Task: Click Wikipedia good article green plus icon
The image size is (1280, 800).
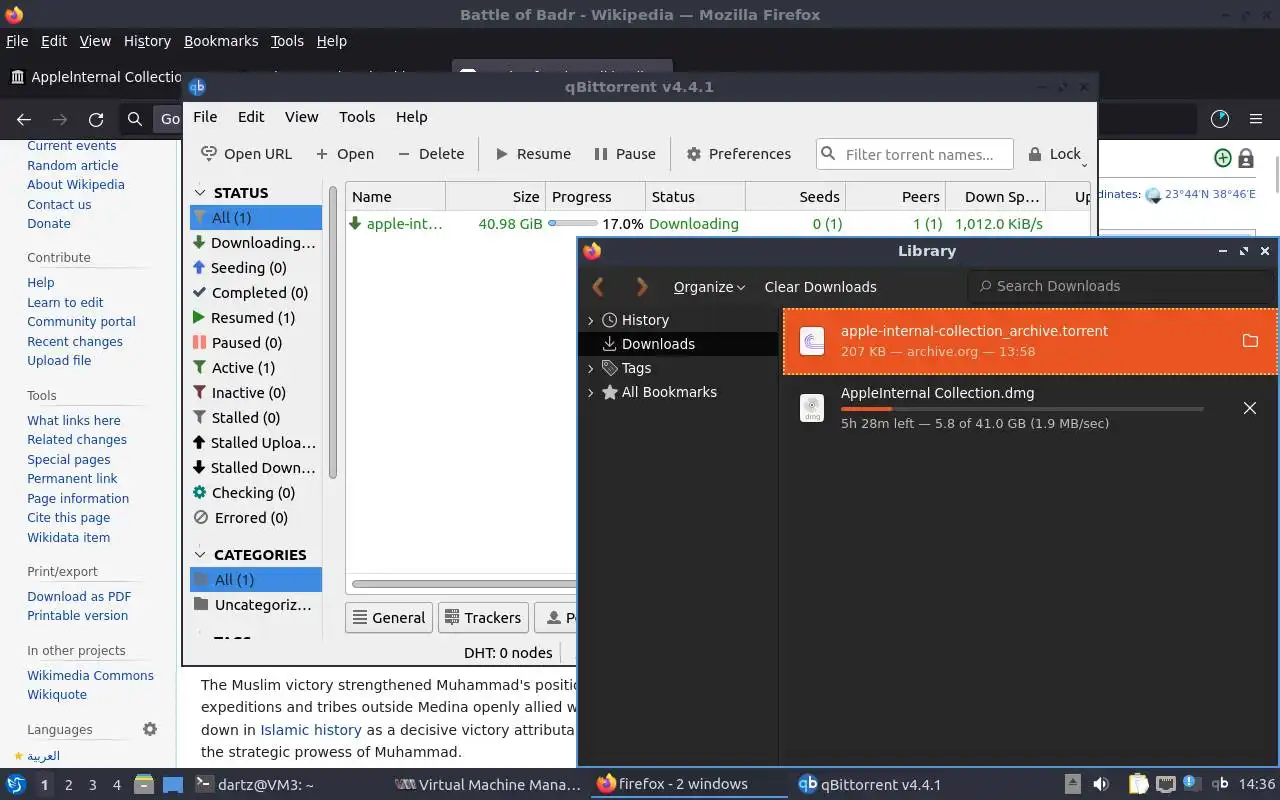Action: 1222,158
